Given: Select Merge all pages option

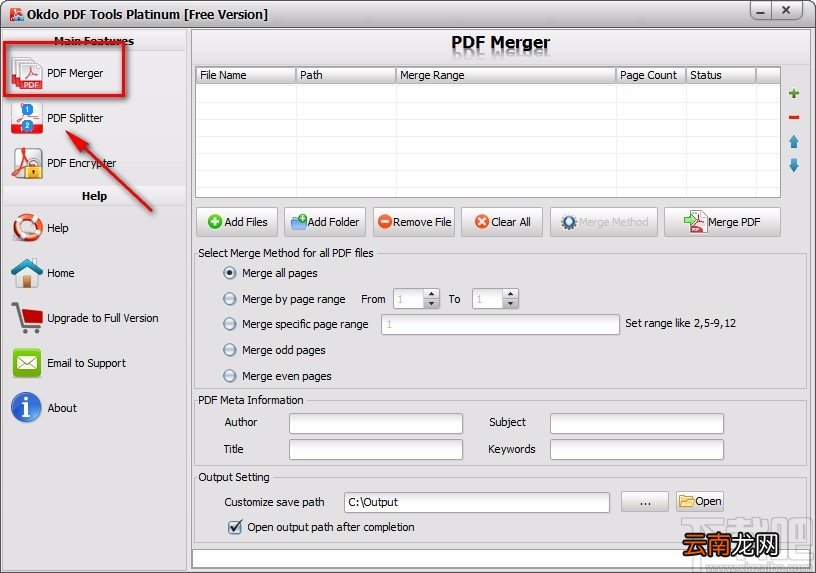Looking at the screenshot, I should coord(230,273).
